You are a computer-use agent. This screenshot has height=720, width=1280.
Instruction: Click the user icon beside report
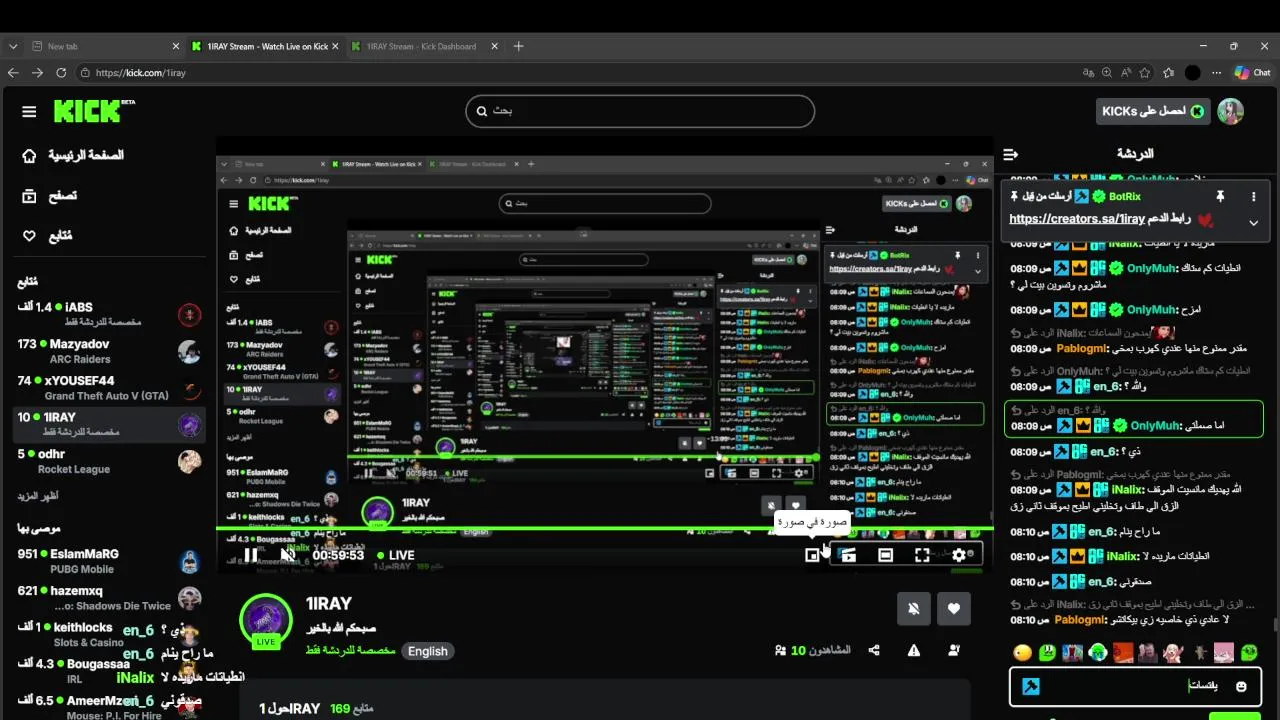[x=953, y=650]
